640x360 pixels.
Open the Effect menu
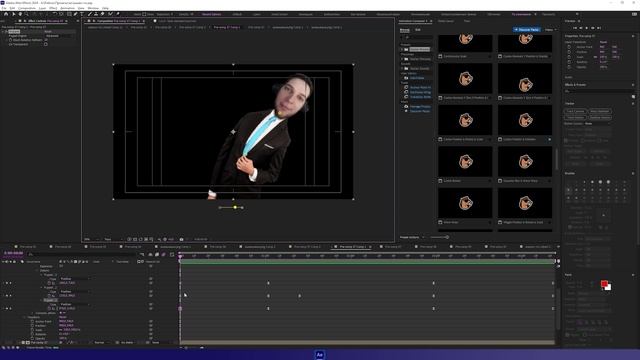tap(53, 8)
